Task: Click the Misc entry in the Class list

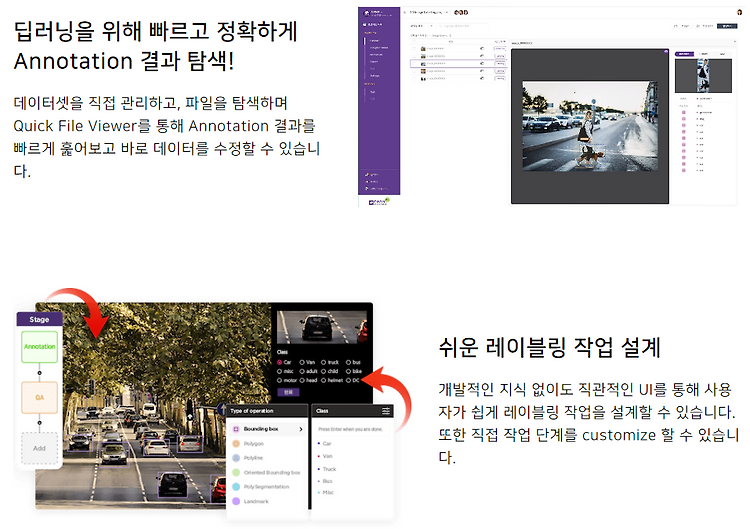Action: point(326,492)
